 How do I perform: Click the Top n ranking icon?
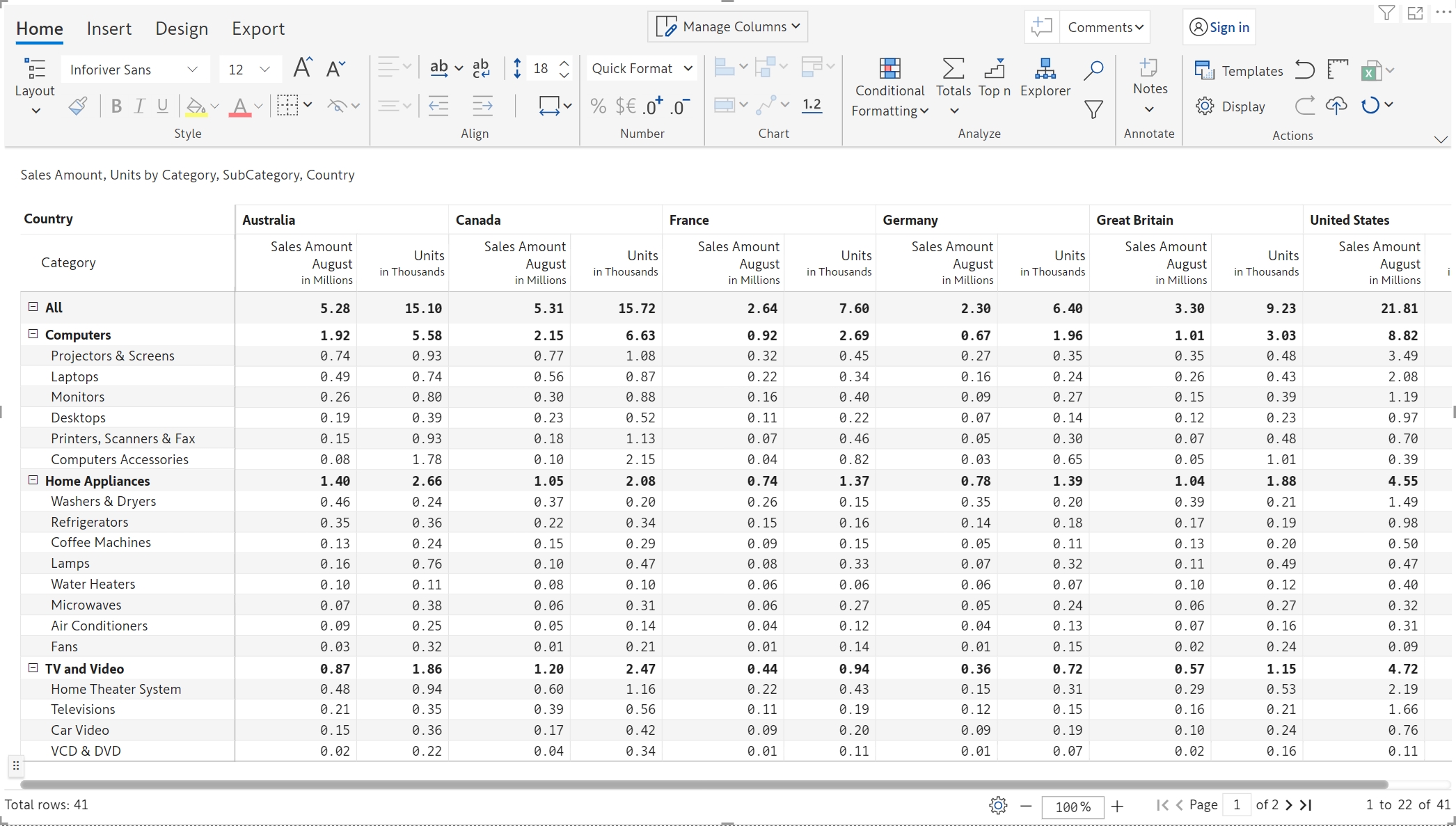(x=994, y=69)
